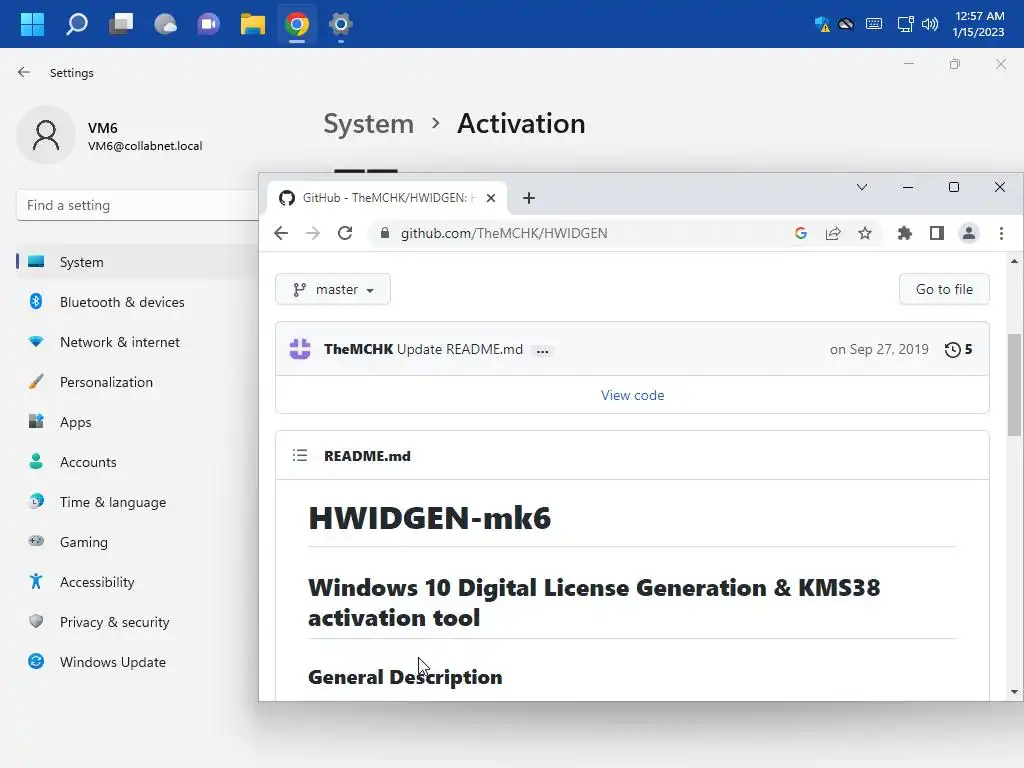Screen dimensions: 1024x768
Task: Open Privacy & security settings
Action: pos(114,622)
